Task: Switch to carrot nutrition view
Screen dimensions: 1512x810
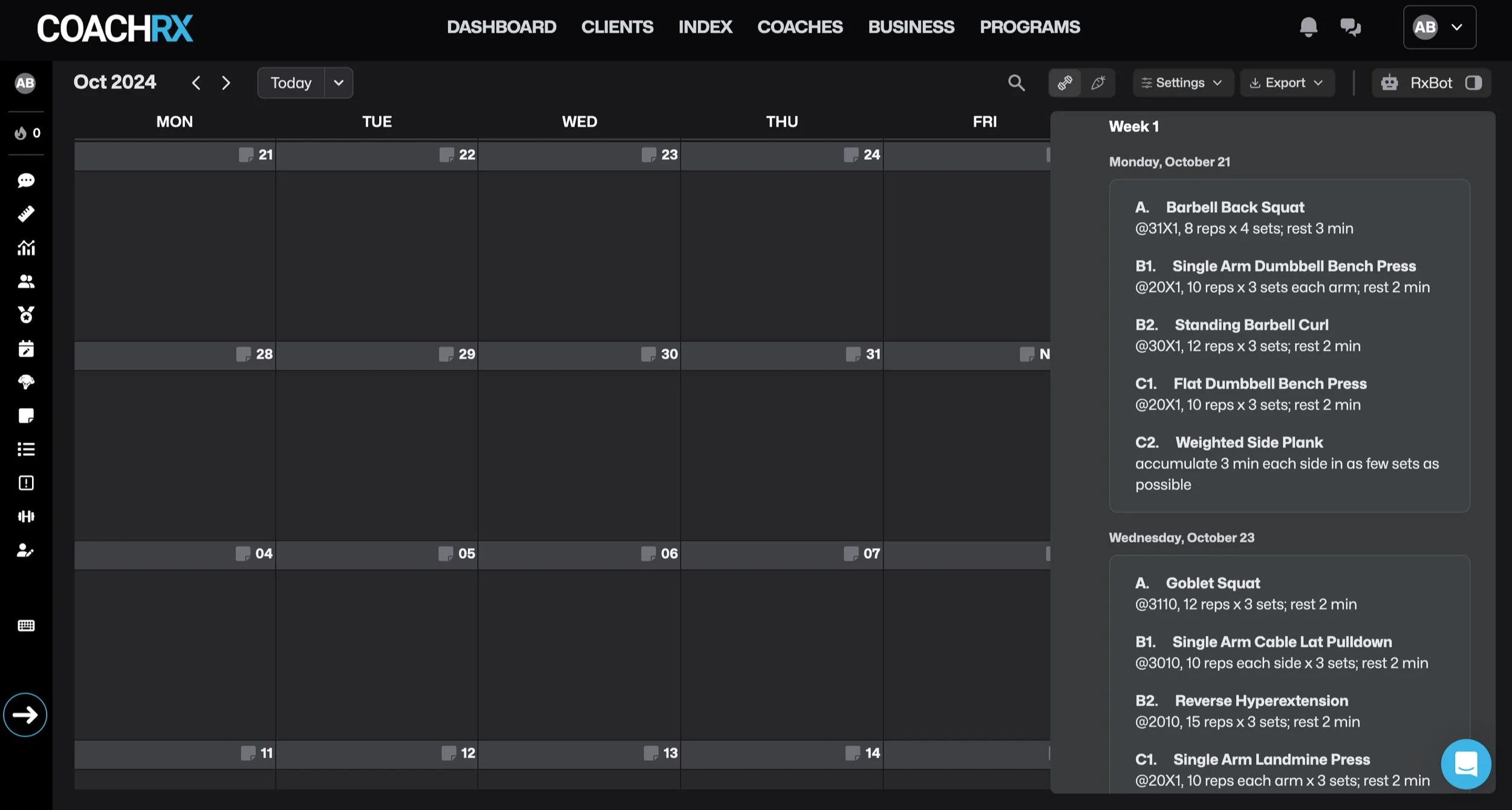Action: [1098, 83]
